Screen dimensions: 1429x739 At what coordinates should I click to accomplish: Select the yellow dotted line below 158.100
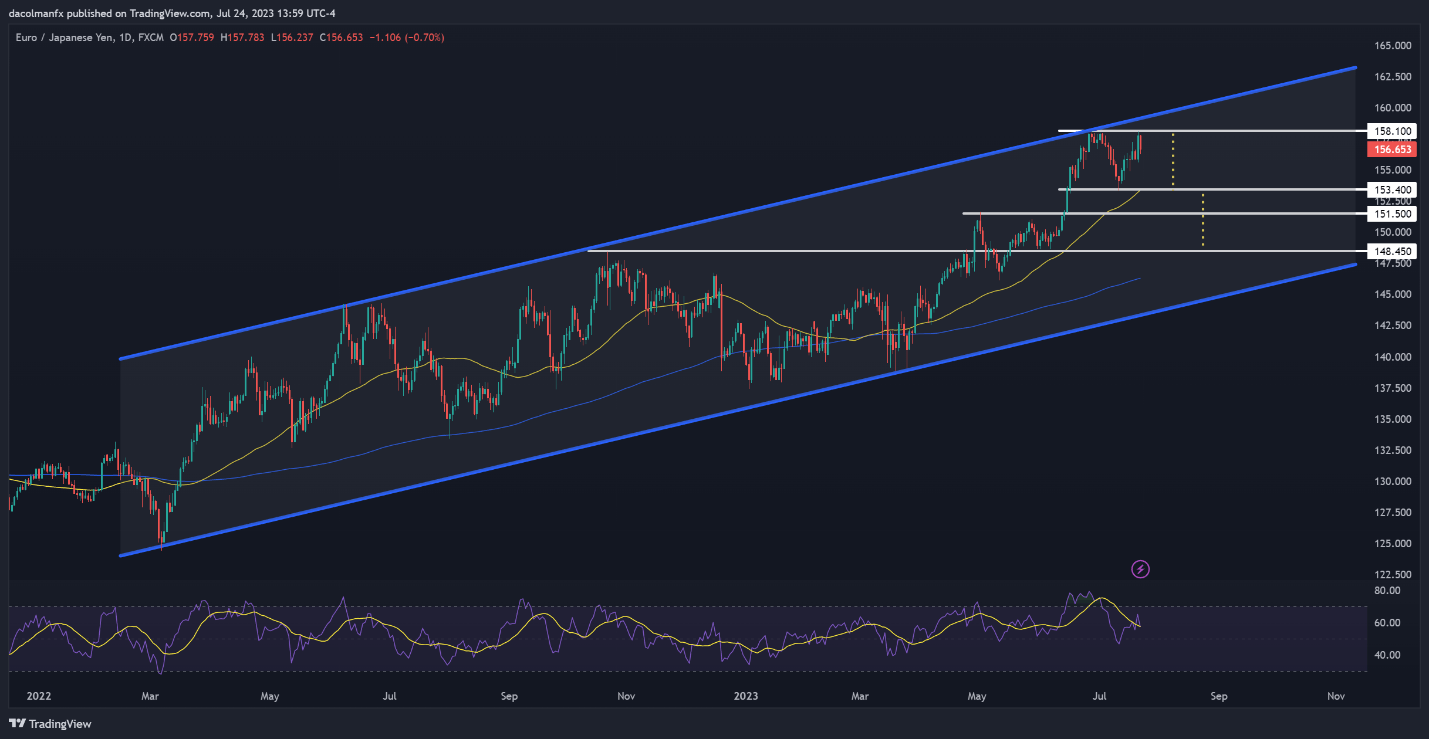tap(1173, 160)
